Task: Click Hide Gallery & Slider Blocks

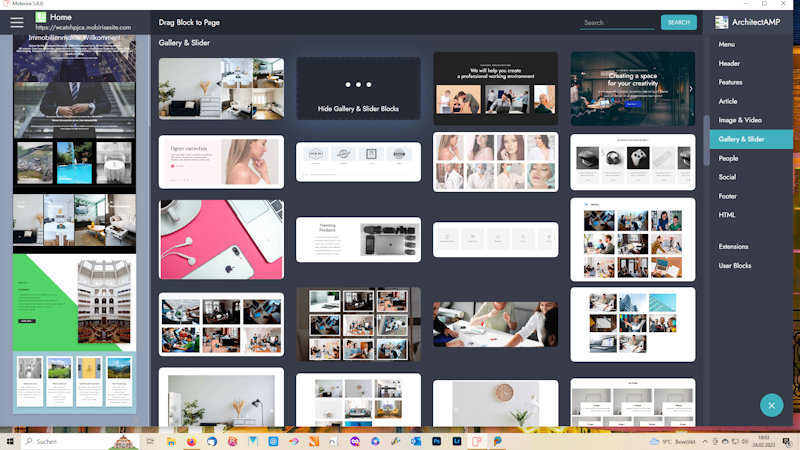Action: coord(358,88)
